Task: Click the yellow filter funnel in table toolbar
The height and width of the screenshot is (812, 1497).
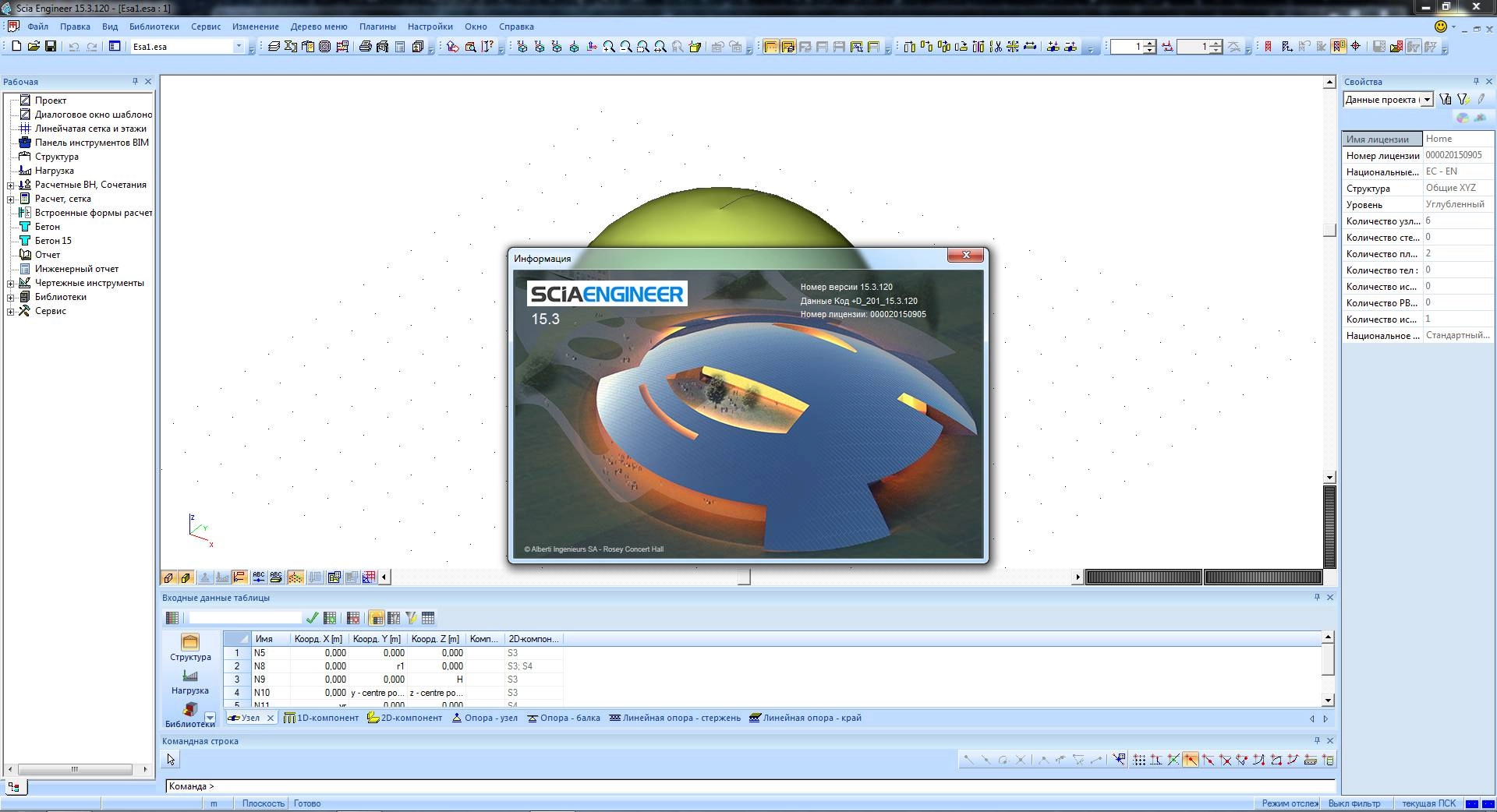Action: [411, 618]
